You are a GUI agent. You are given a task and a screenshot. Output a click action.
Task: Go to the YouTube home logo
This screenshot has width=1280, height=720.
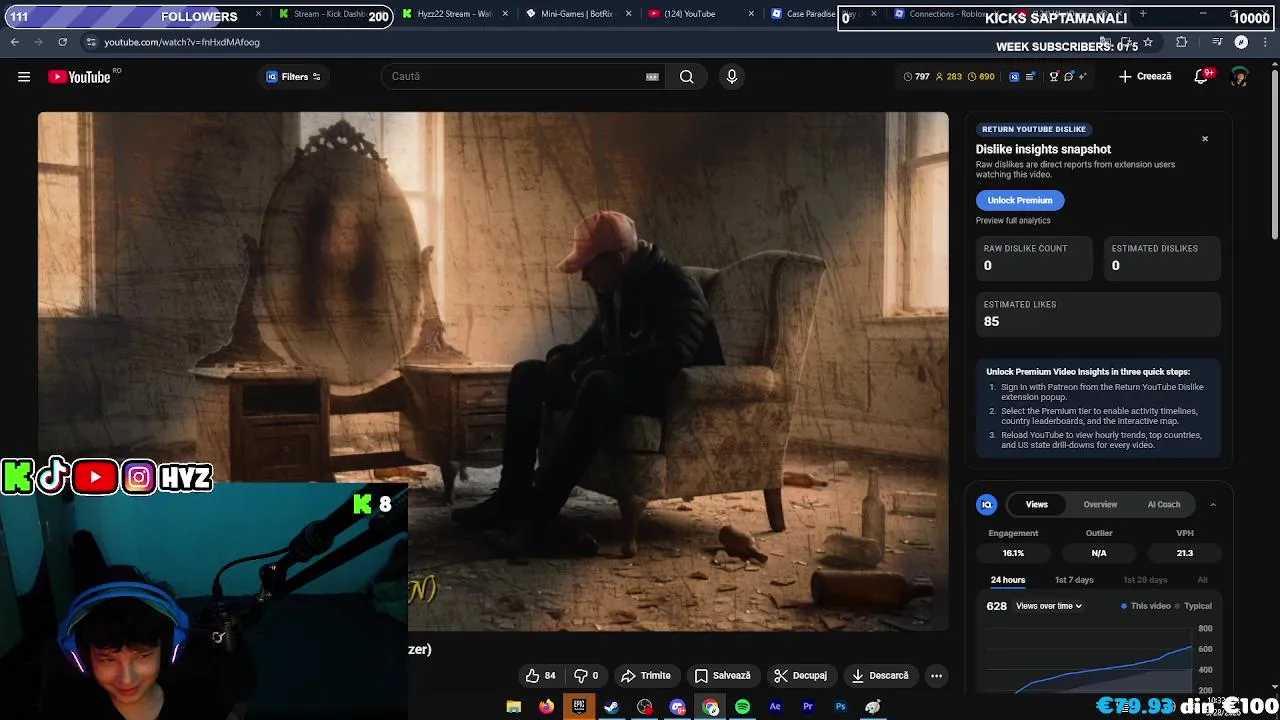tap(79, 77)
